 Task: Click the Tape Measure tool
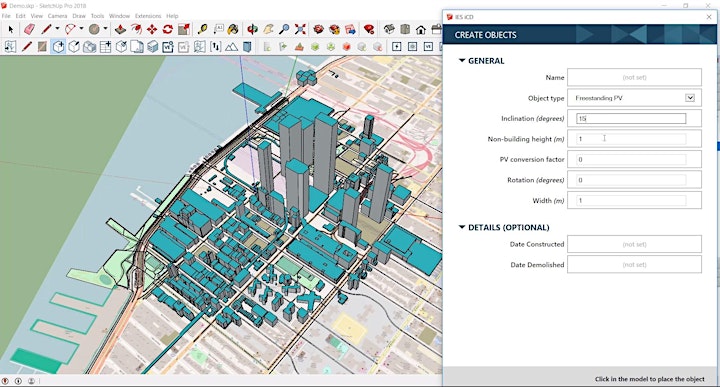coord(202,29)
